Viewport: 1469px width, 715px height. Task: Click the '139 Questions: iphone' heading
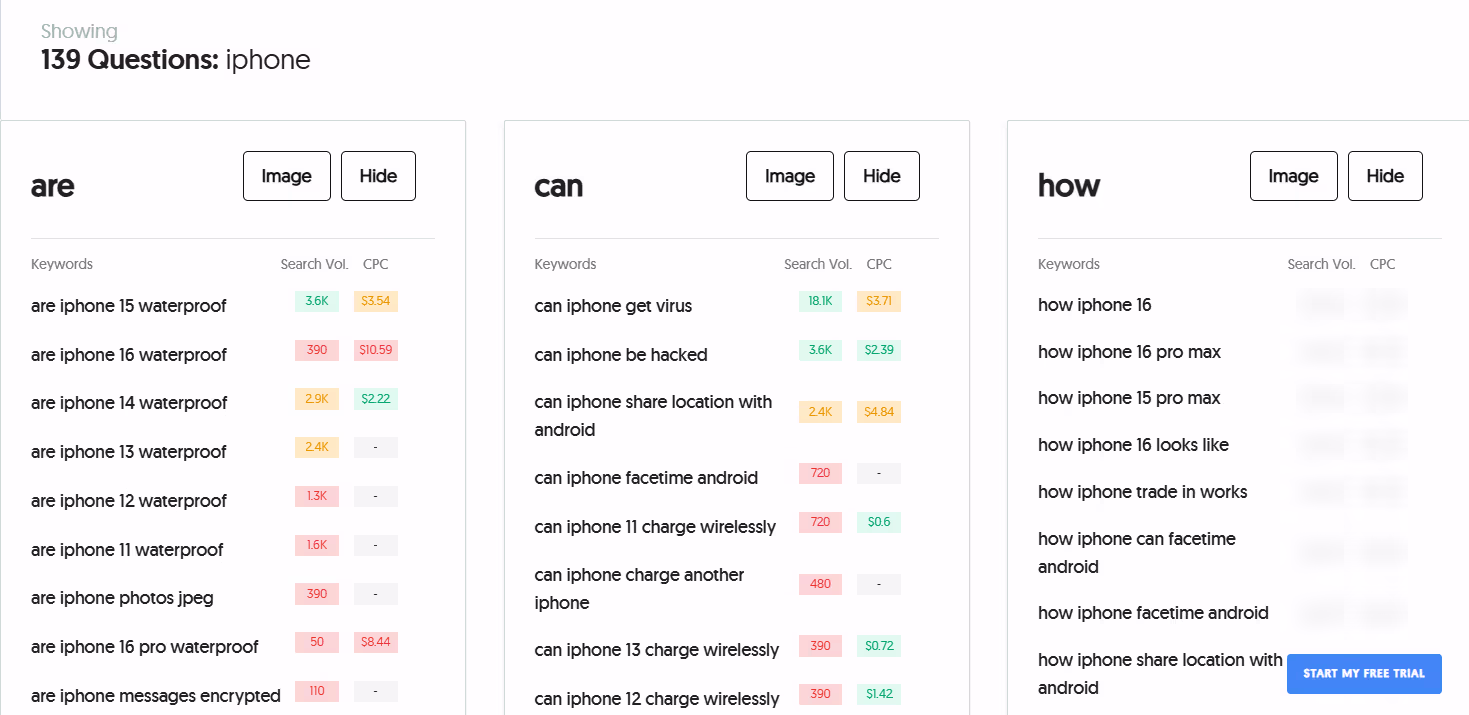click(176, 60)
